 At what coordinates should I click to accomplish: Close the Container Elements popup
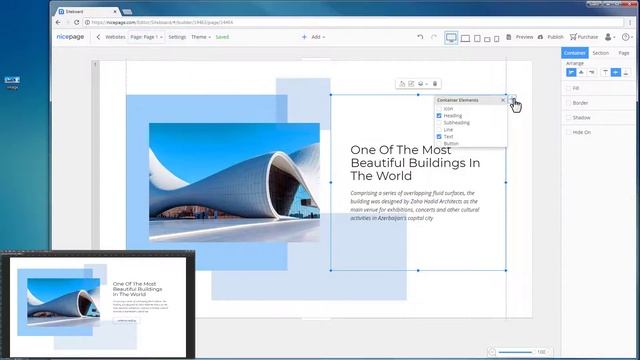(x=503, y=100)
